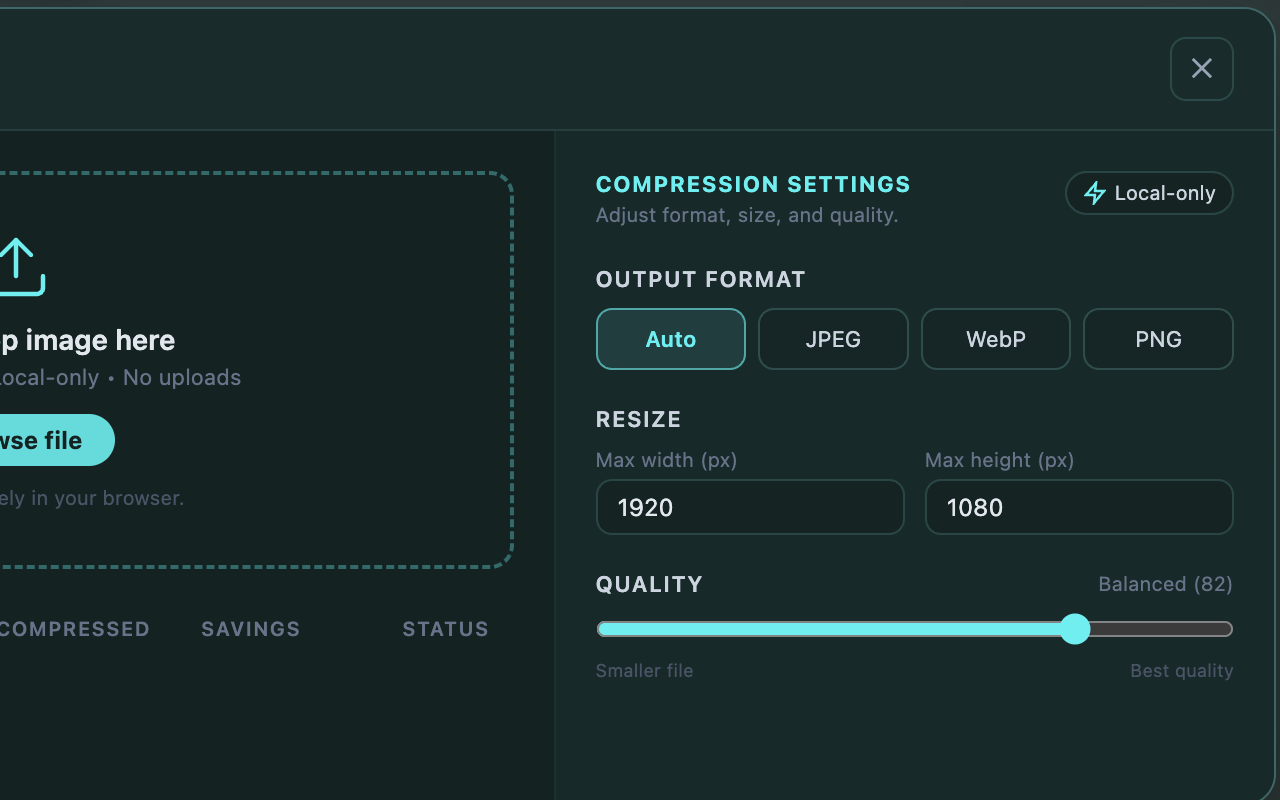This screenshot has height=800, width=1280.
Task: Click the Local-only badge text
Action: pyautogui.click(x=1165, y=193)
